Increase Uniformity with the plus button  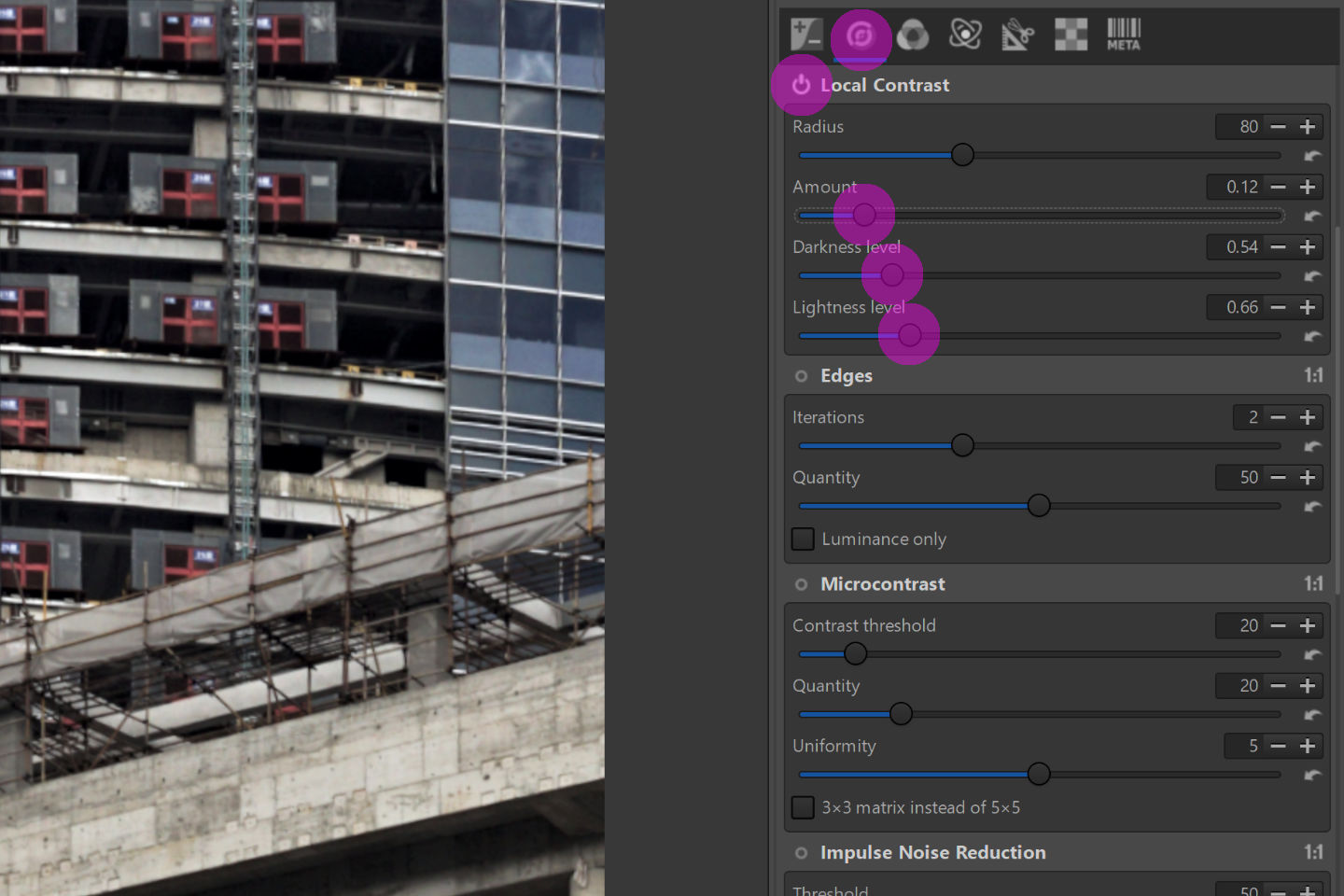coord(1308,746)
